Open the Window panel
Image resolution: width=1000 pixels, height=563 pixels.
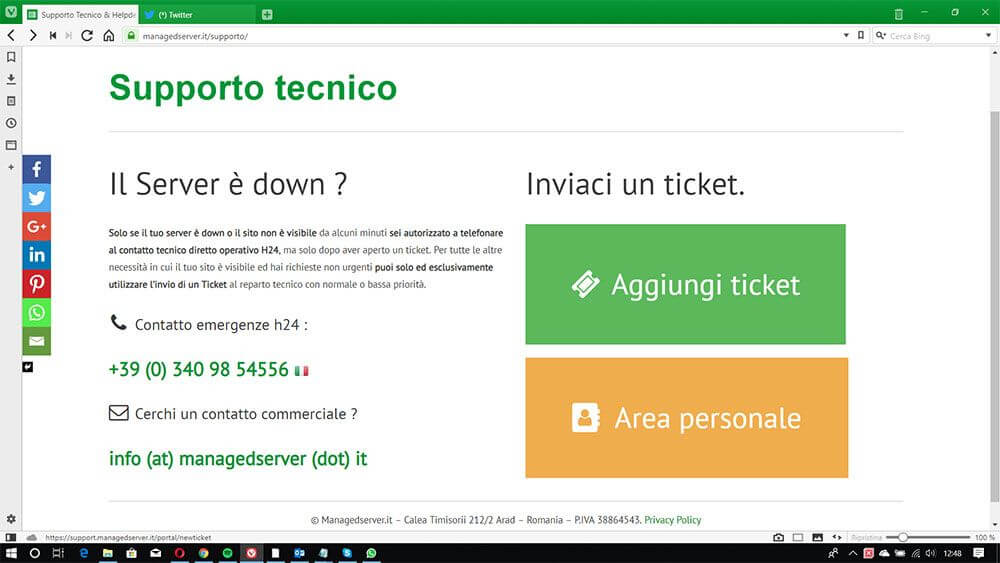(x=11, y=145)
